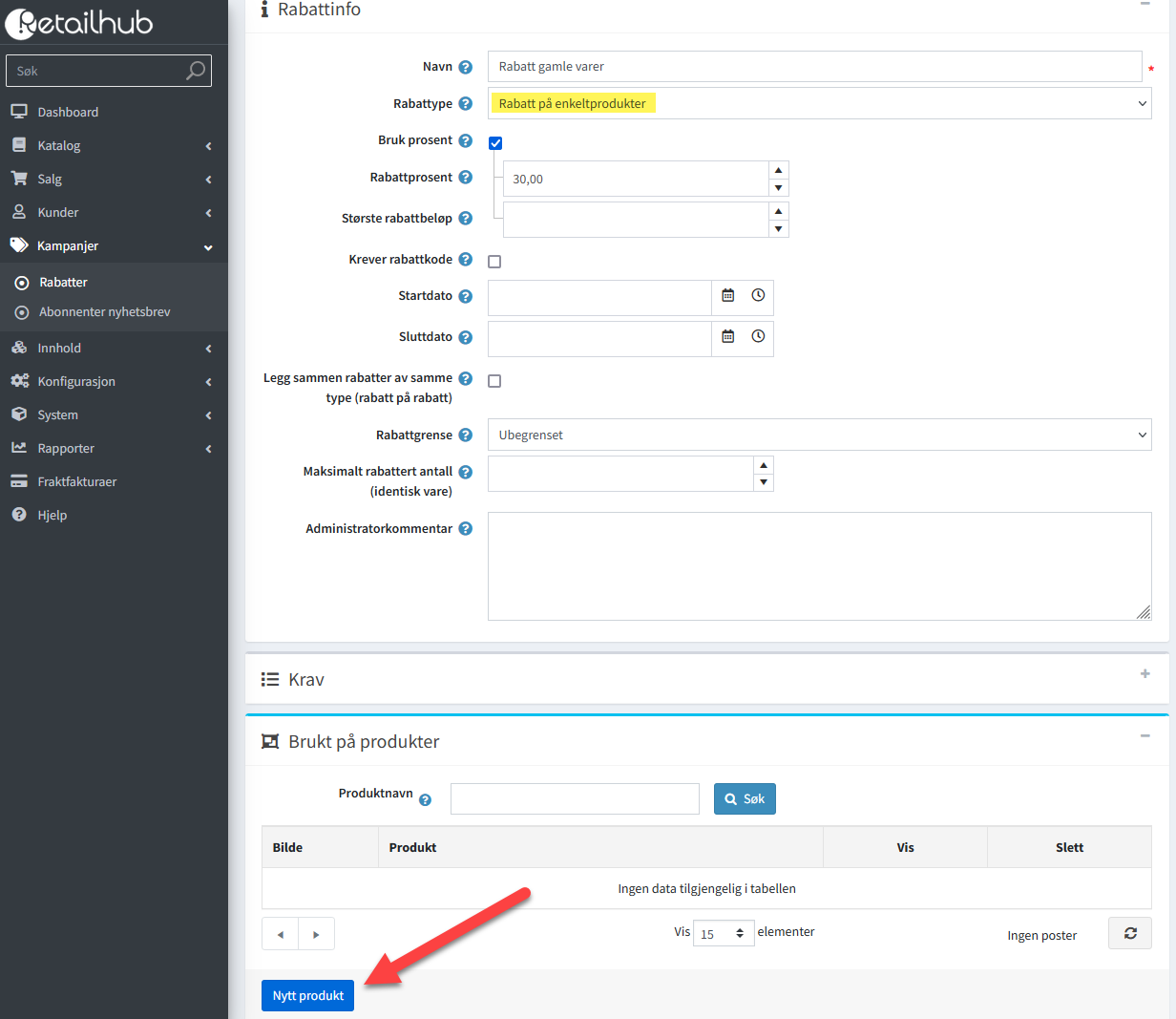Image resolution: width=1176 pixels, height=1019 pixels.
Task: Click help icon beside Administratorkommentar
Action: pos(466,529)
